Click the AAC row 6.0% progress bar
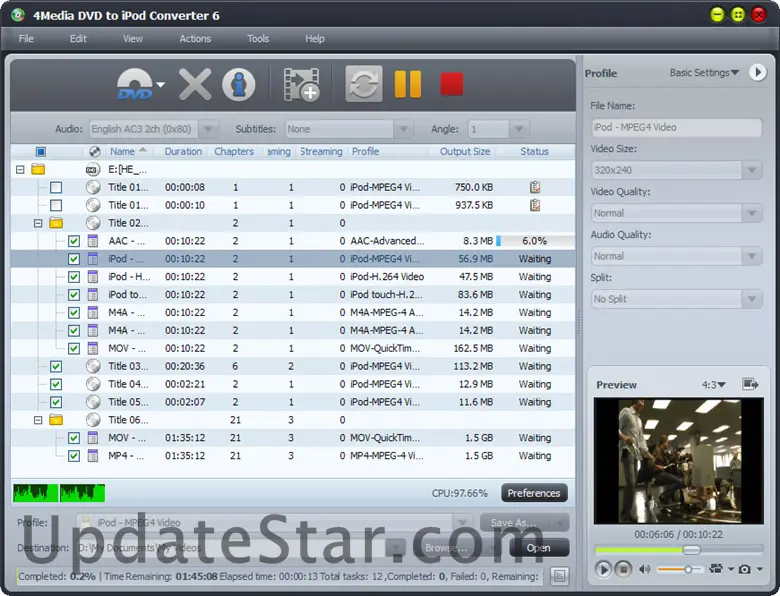 (x=535, y=241)
